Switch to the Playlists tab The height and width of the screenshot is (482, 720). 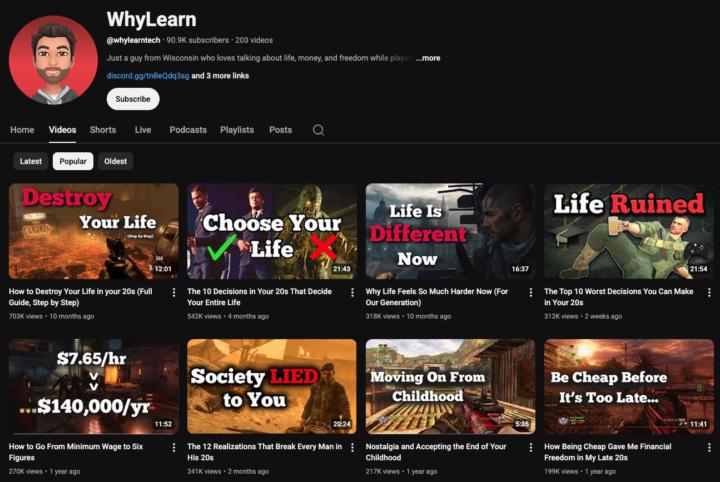tap(237, 130)
